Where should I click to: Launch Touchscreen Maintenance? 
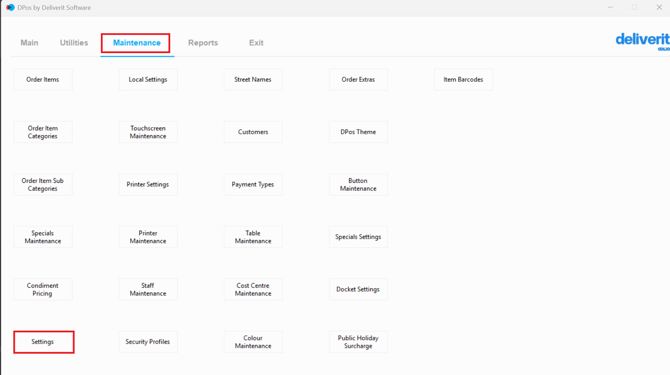click(148, 132)
